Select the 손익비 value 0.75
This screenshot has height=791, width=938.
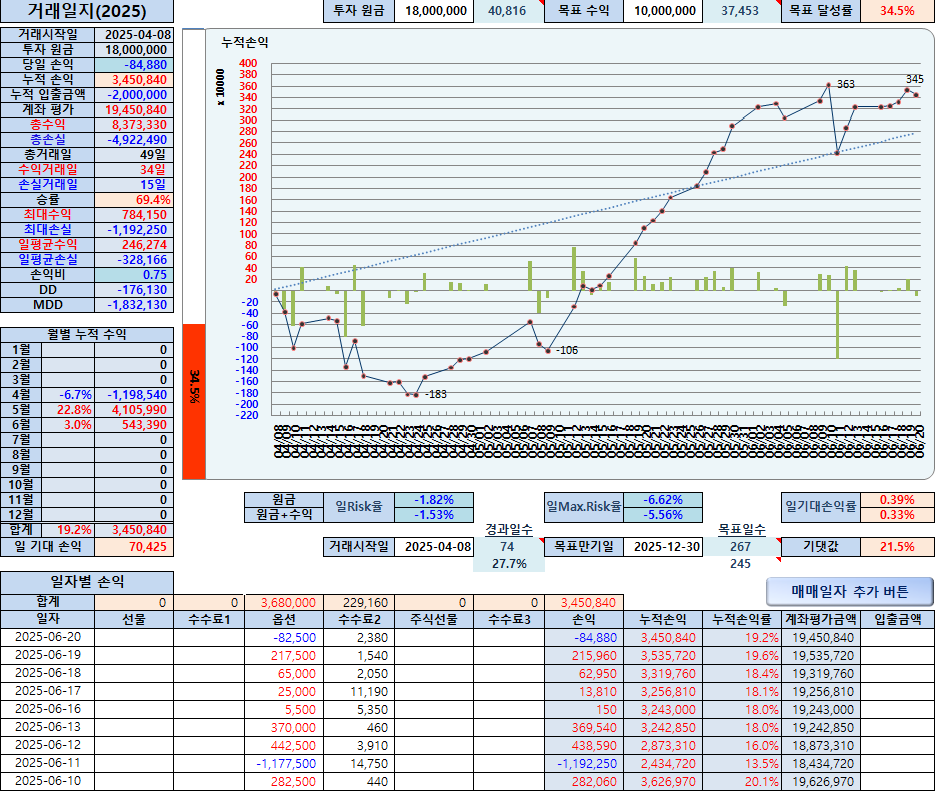tap(134, 275)
